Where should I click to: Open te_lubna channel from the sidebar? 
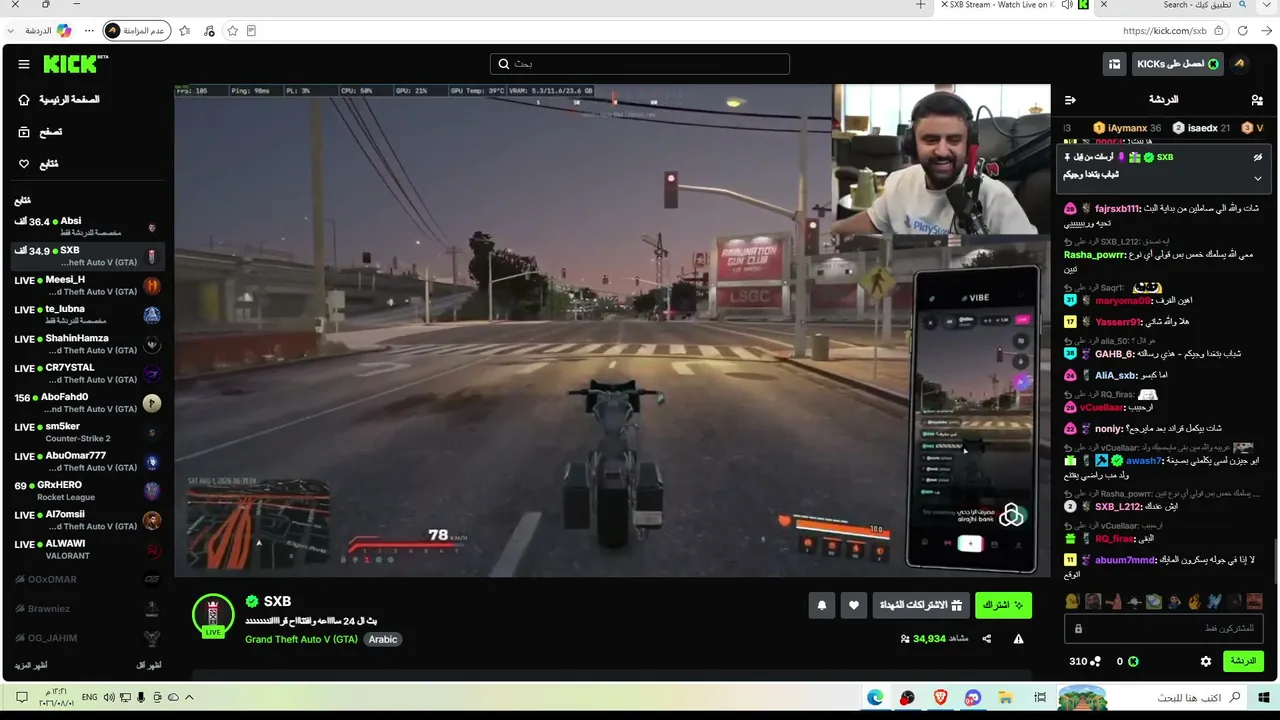87,315
